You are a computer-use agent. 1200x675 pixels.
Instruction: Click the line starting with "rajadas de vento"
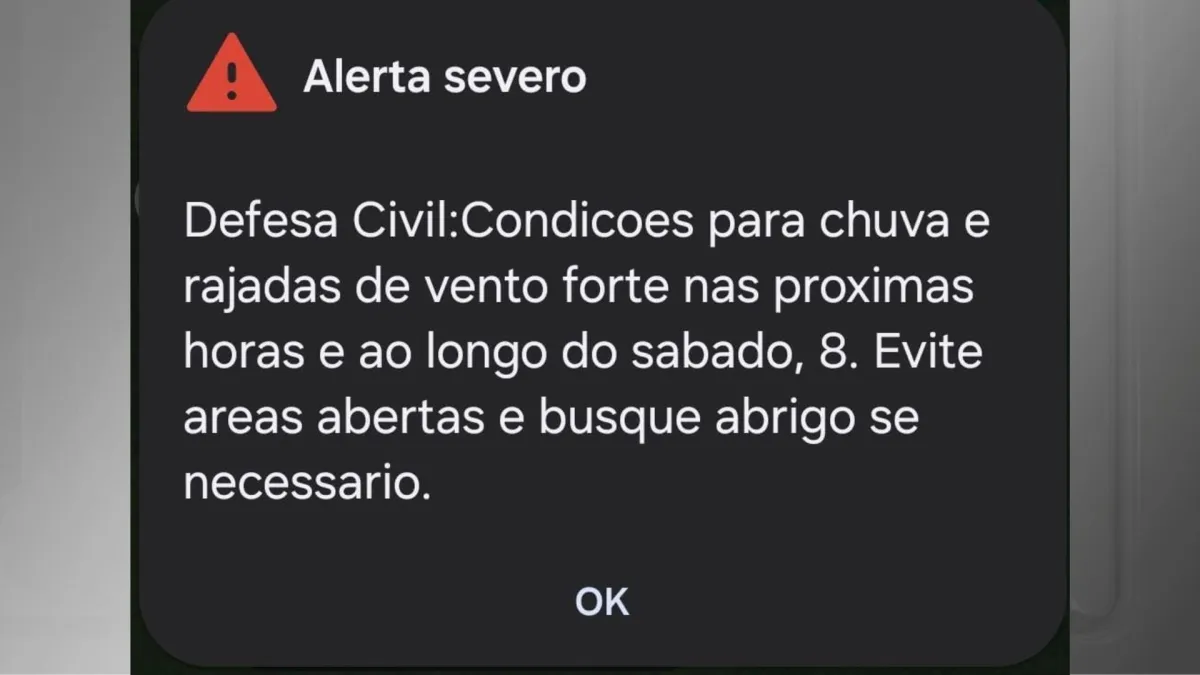579,289
